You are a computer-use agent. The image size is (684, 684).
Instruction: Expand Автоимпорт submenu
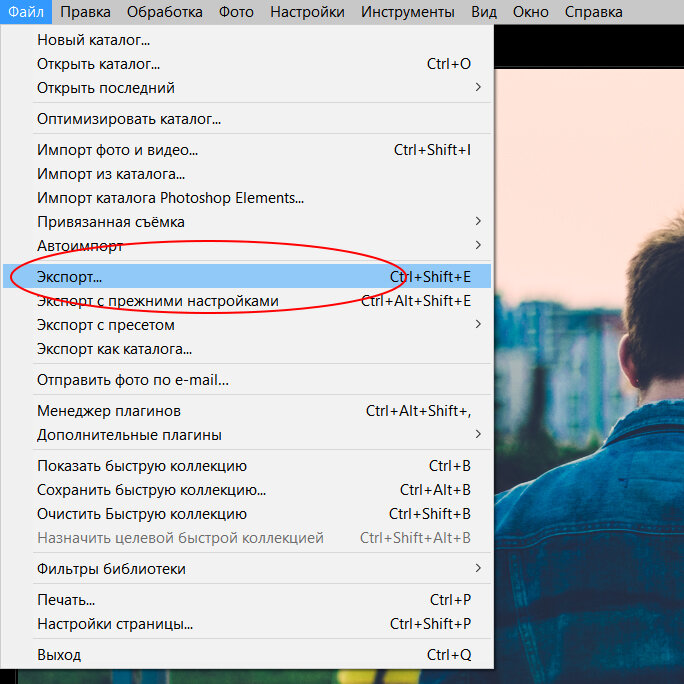coord(247,246)
